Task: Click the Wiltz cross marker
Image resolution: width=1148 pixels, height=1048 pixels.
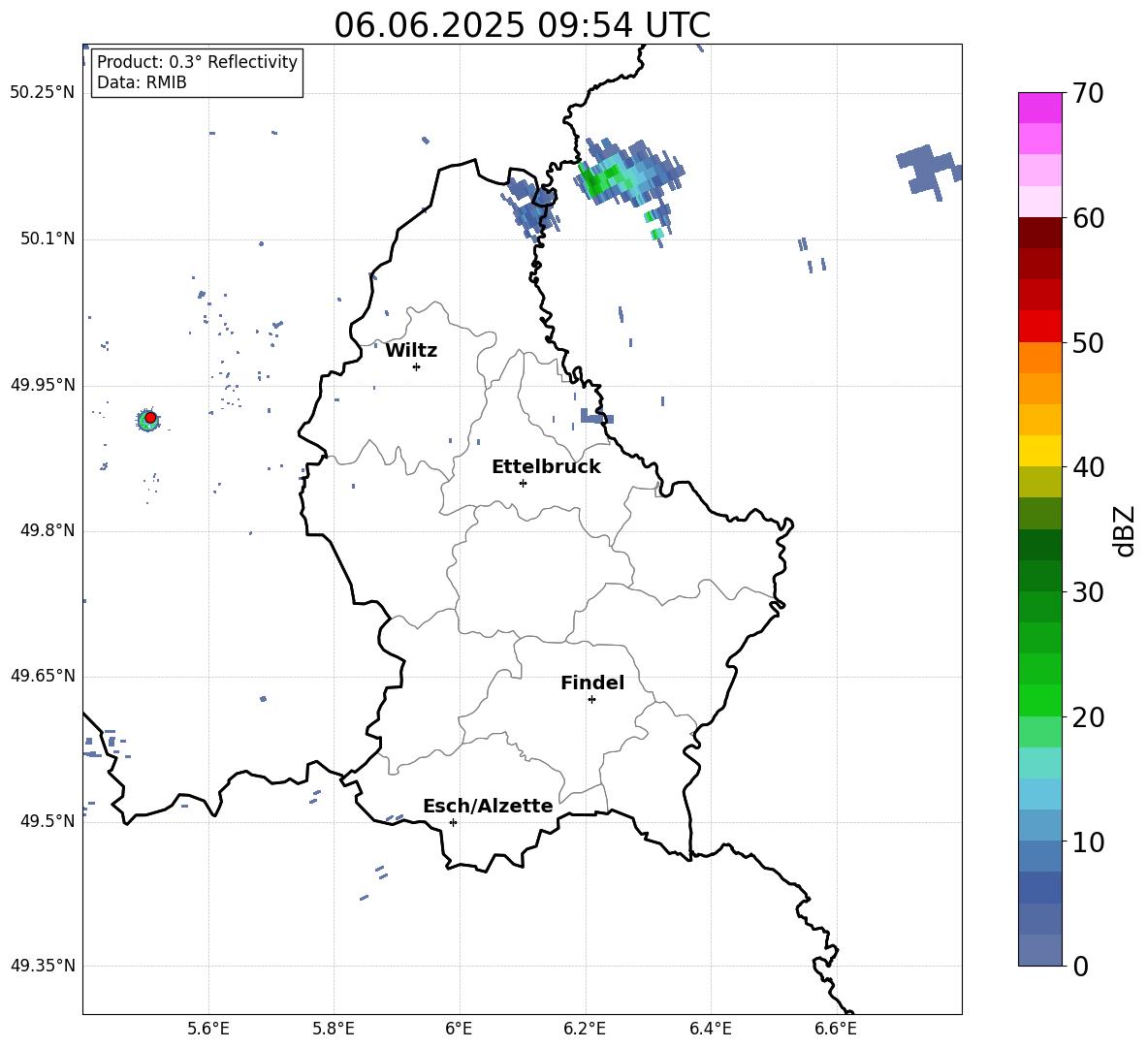Action: tap(417, 366)
